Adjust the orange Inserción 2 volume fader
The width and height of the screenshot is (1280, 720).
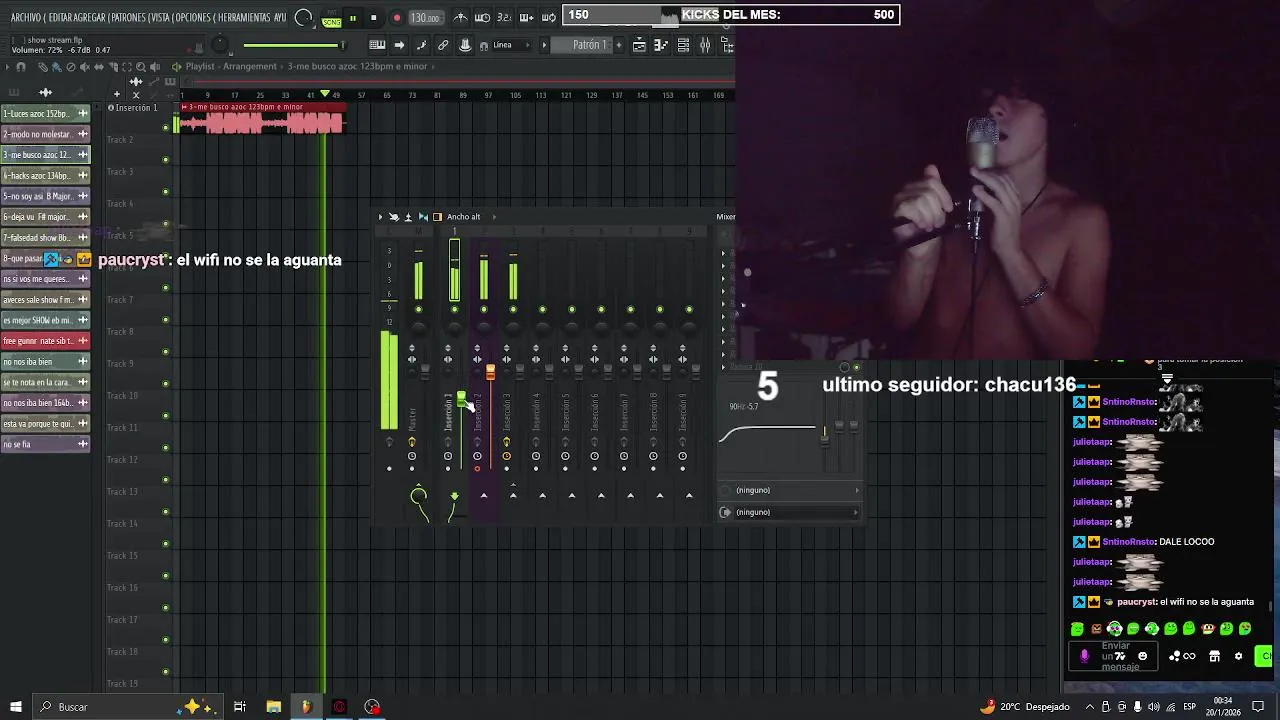[x=490, y=372]
